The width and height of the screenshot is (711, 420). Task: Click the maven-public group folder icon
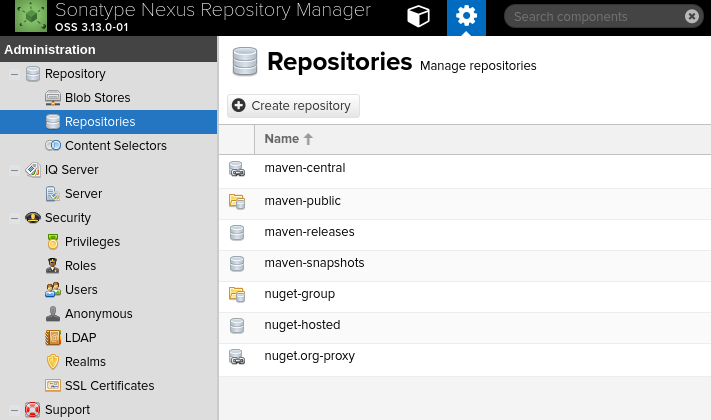point(237,201)
